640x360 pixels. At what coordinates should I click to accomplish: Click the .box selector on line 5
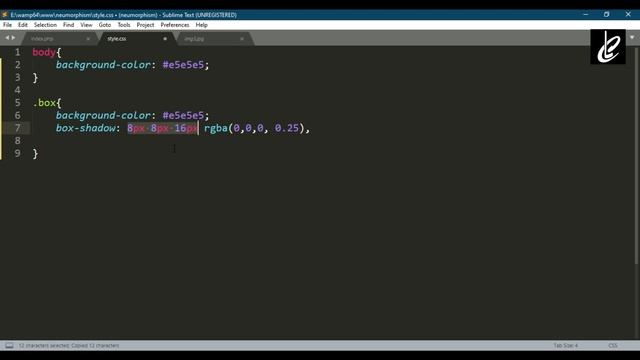[44, 103]
